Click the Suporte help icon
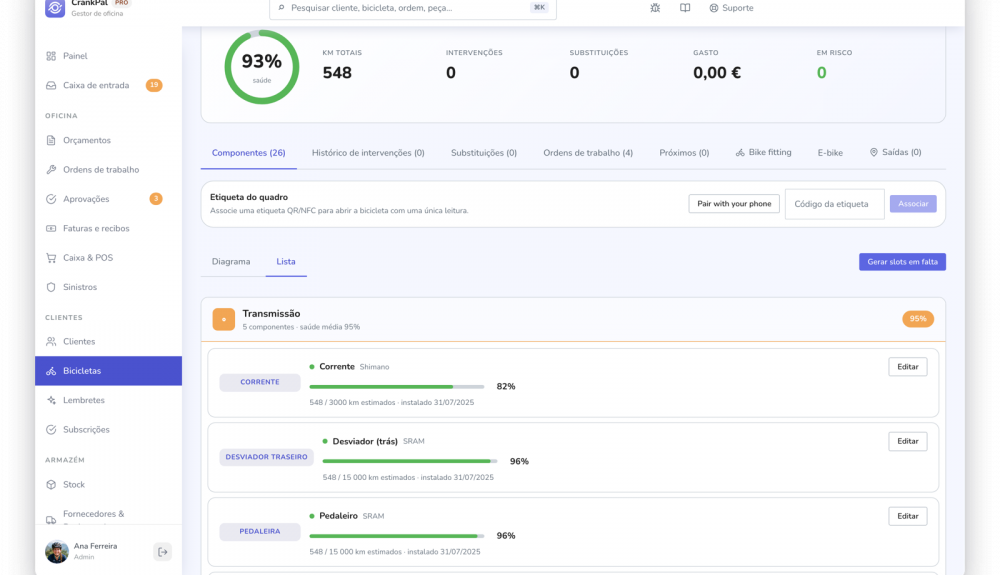 coord(714,8)
